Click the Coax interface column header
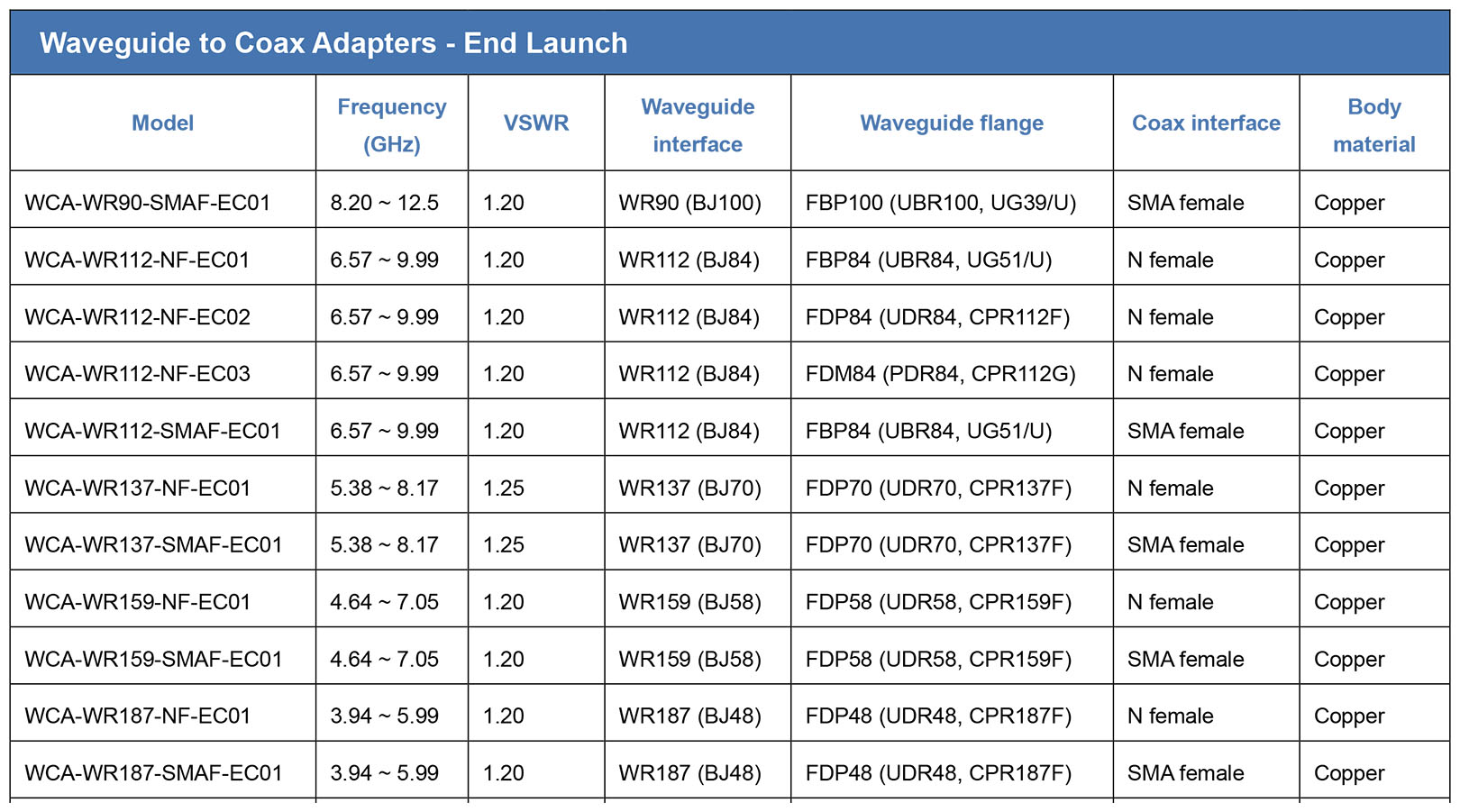Viewport: 1460px width, 812px height. click(x=1206, y=123)
